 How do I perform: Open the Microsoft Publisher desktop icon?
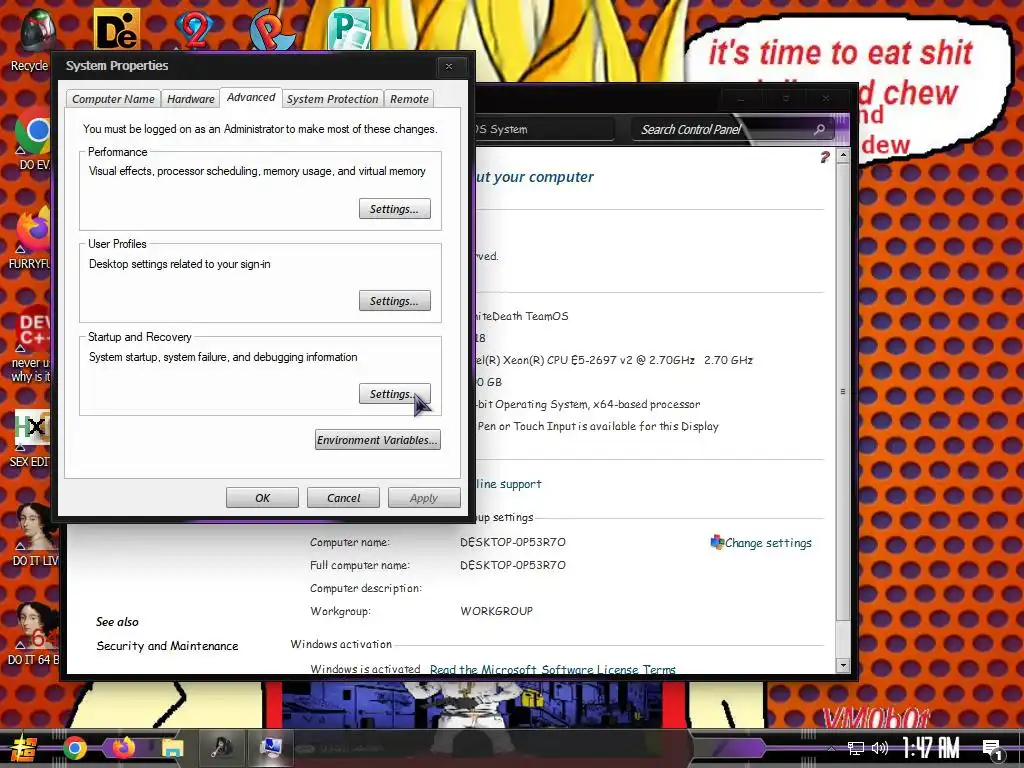(x=349, y=29)
